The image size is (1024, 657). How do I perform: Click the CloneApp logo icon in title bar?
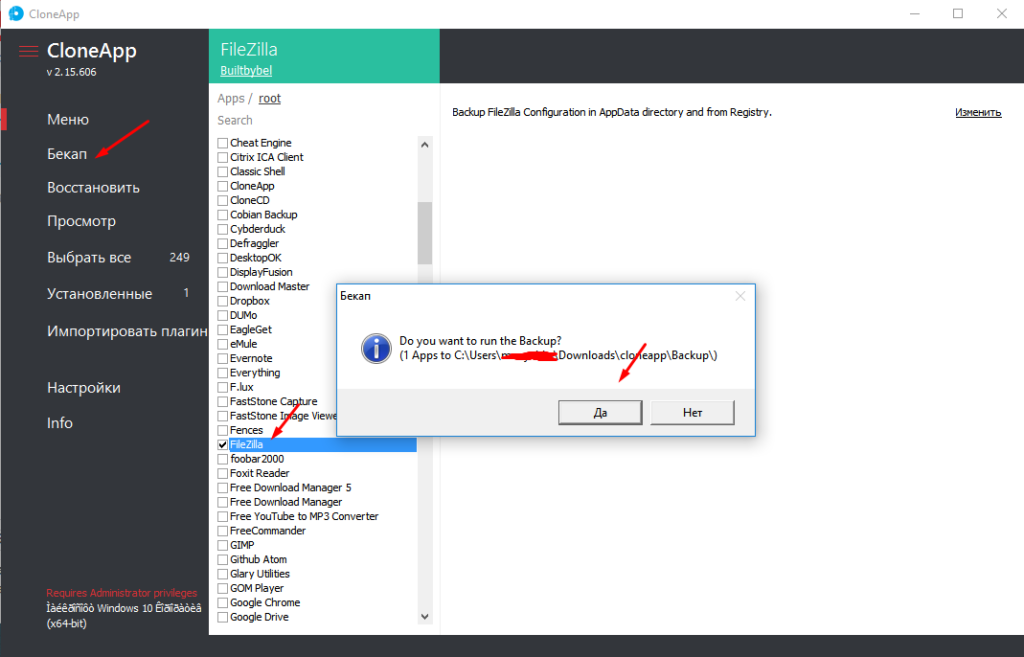point(15,14)
